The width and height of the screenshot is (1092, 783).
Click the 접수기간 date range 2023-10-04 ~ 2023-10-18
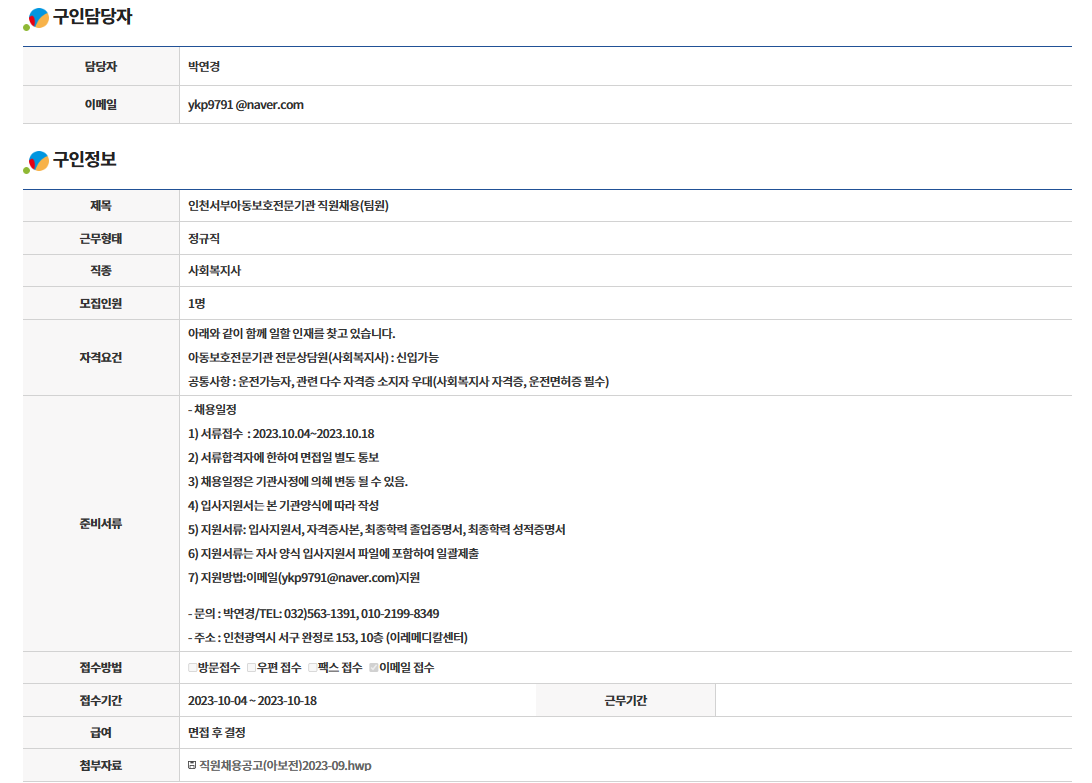pyautogui.click(x=252, y=700)
